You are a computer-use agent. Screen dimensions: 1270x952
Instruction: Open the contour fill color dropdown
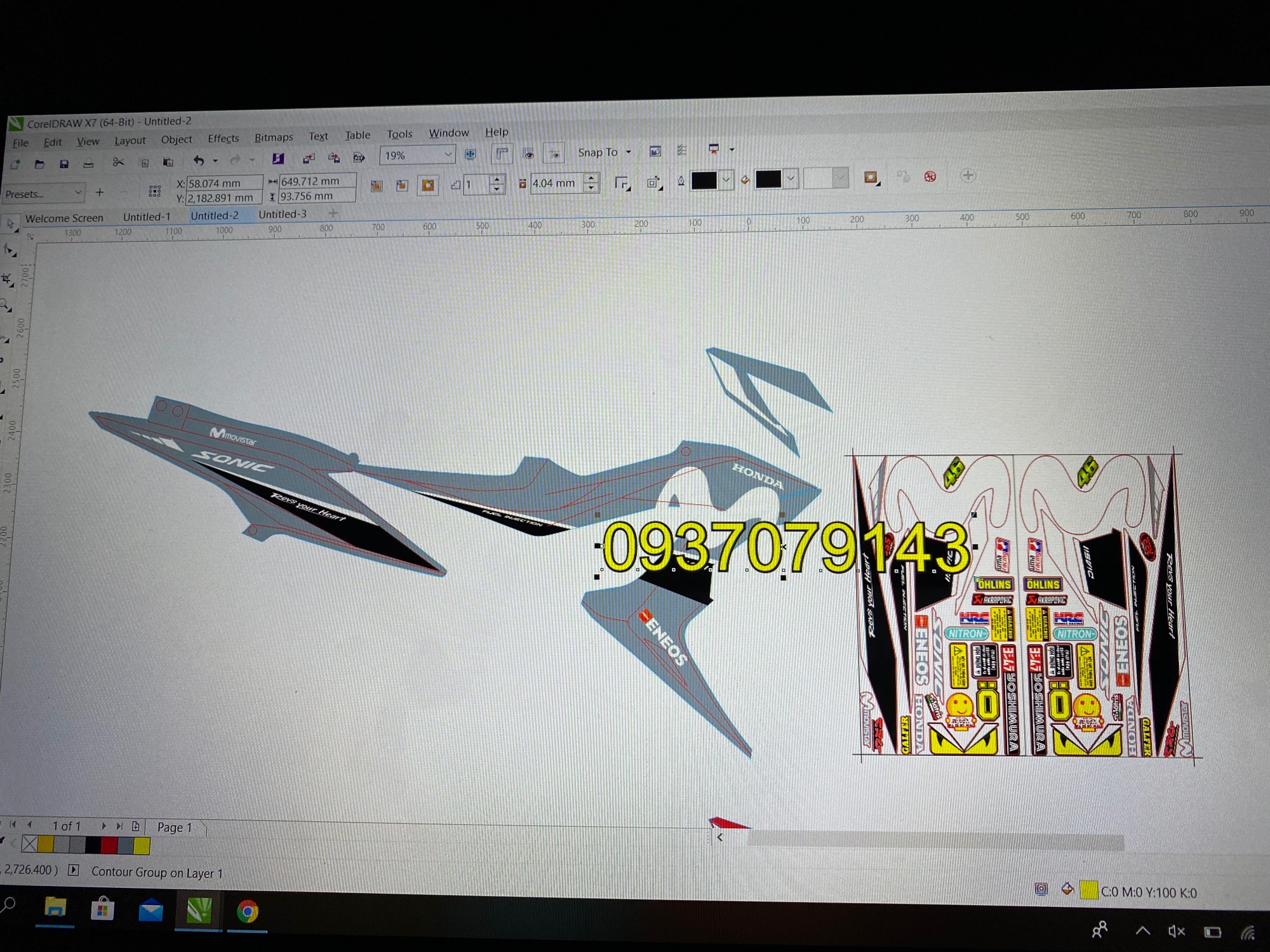coord(791,179)
